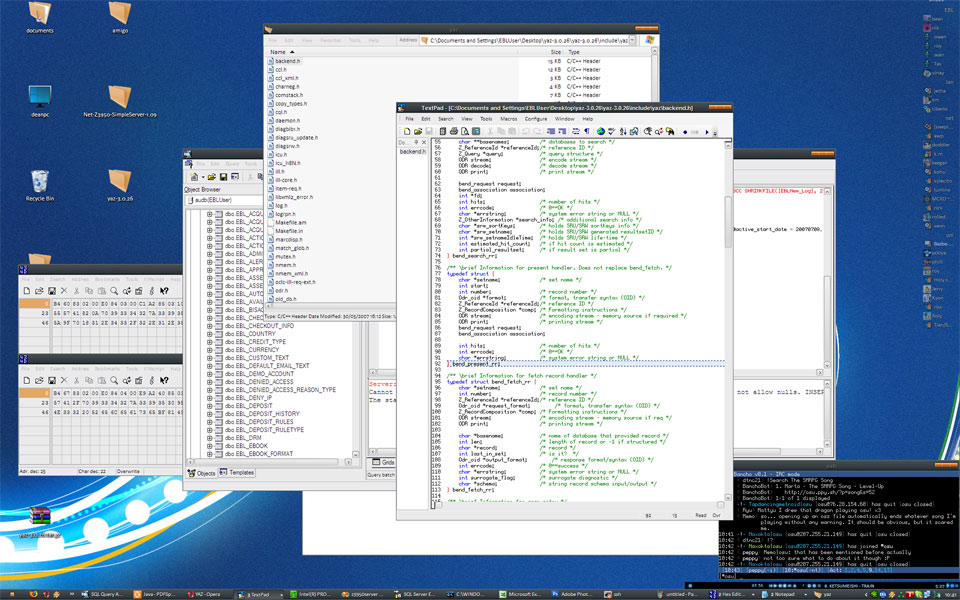Select comstack.h file in Explorer list
The height and width of the screenshot is (600, 960).
[x=285, y=95]
